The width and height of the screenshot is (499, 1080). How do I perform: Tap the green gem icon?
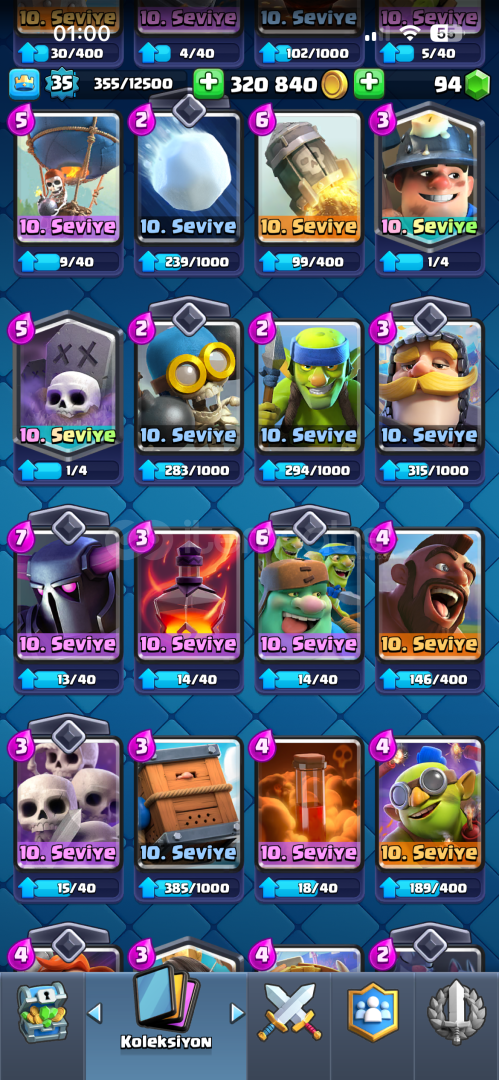click(477, 85)
